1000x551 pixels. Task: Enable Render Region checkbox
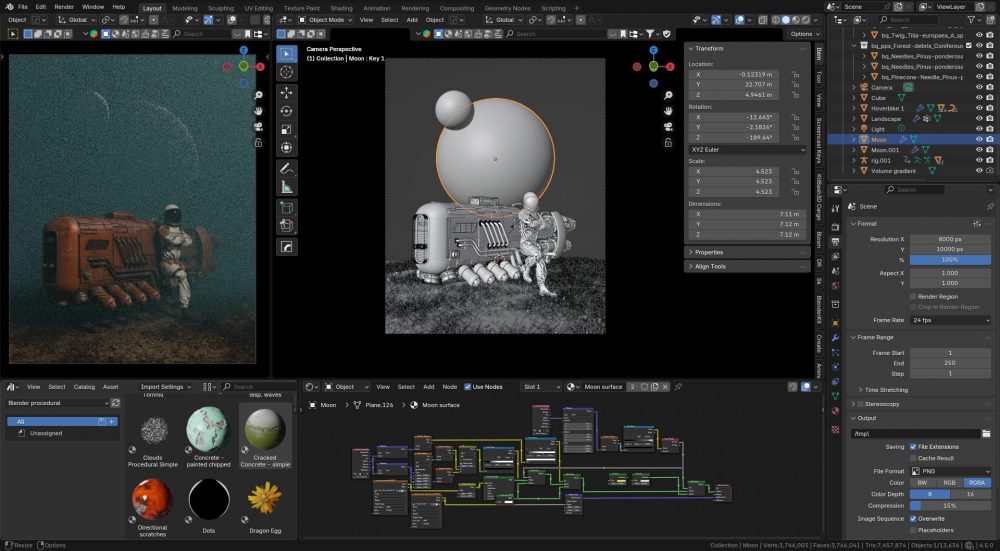(x=913, y=297)
